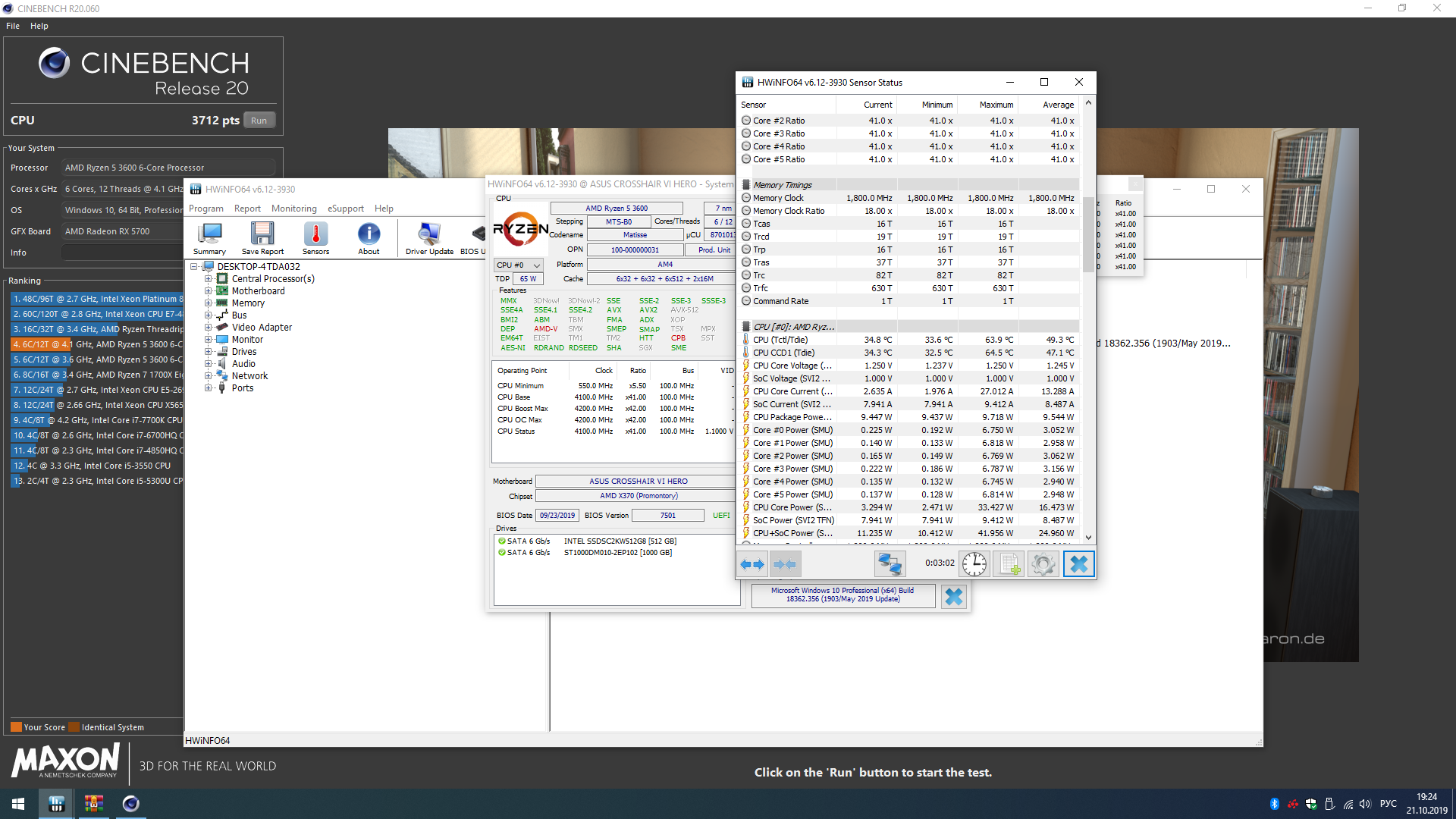Click the expand columns arrows icon
Screen dimensions: 1456x819
pyautogui.click(x=752, y=564)
